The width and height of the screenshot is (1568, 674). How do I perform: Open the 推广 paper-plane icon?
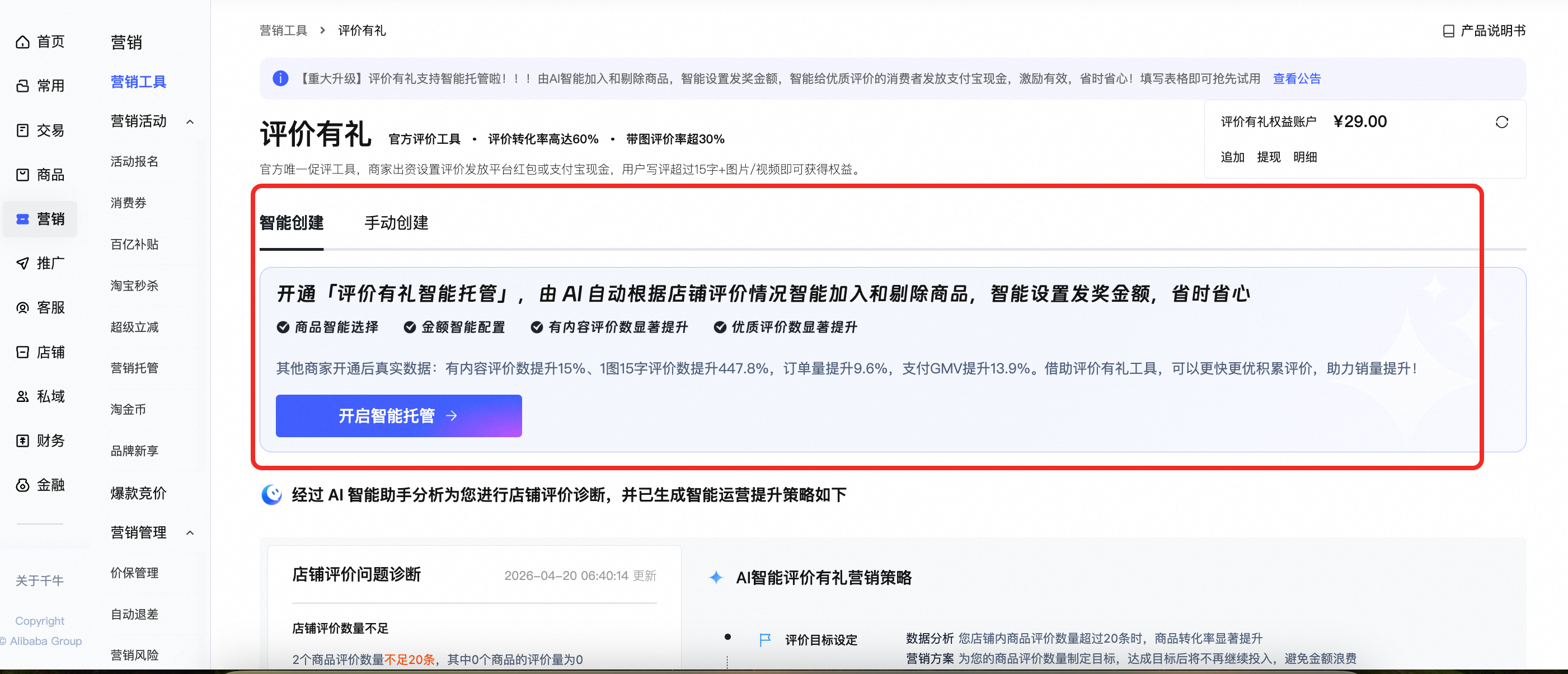tap(22, 263)
